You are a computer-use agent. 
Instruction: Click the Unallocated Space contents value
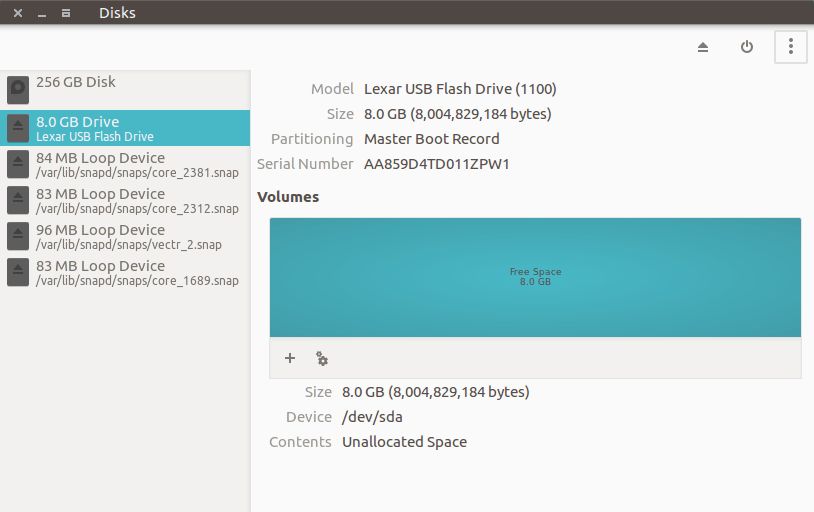(x=404, y=442)
